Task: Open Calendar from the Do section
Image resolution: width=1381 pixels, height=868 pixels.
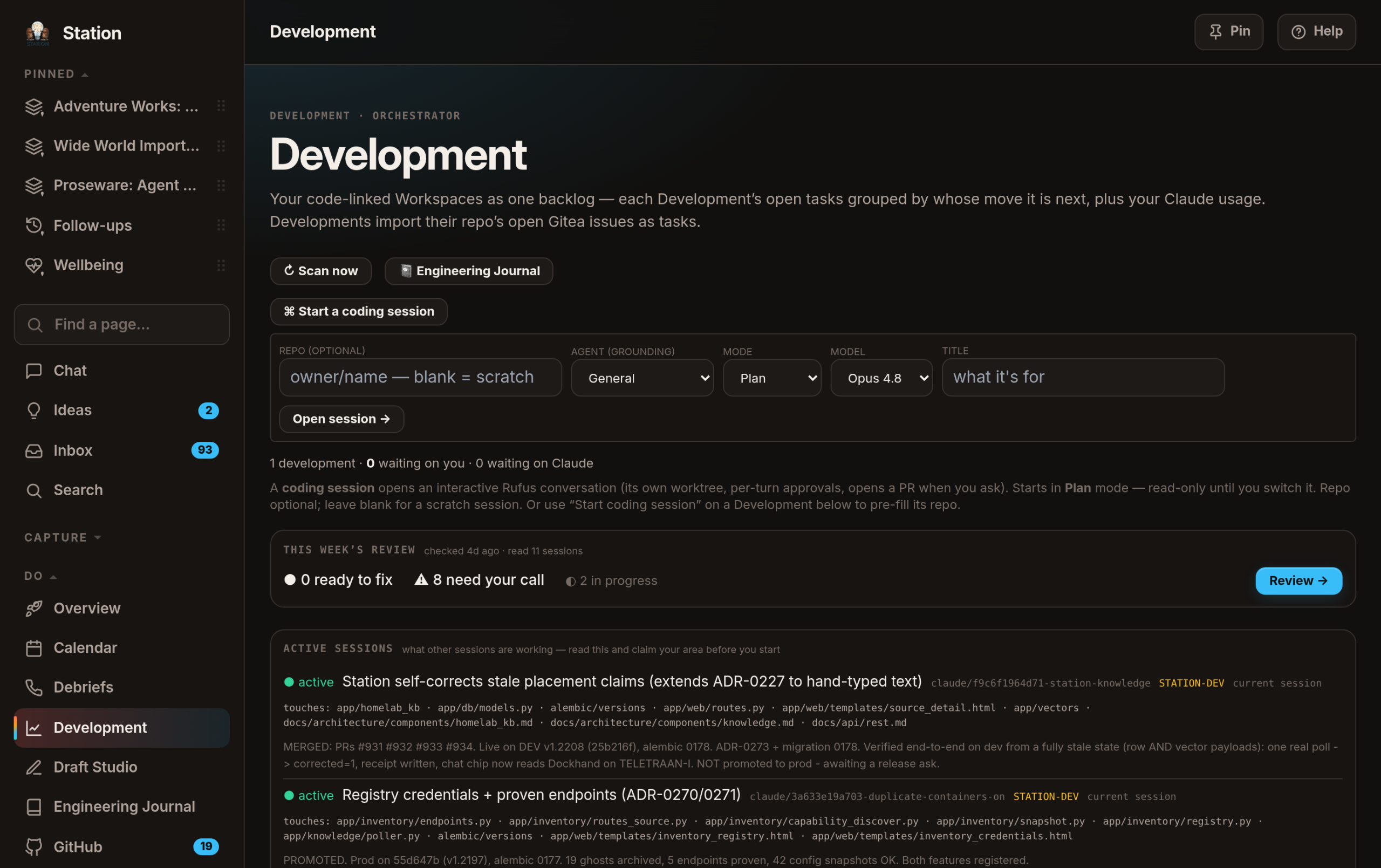Action: [121, 648]
